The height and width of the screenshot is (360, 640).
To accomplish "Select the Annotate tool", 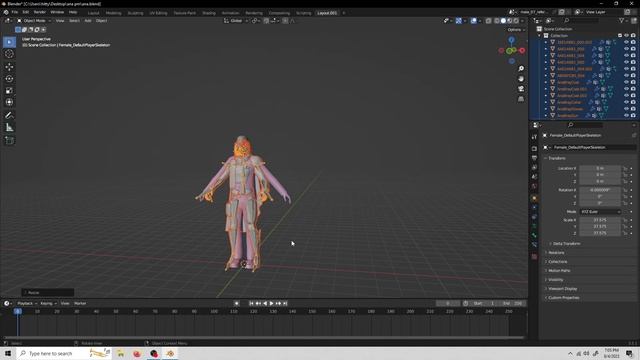I will (9, 116).
